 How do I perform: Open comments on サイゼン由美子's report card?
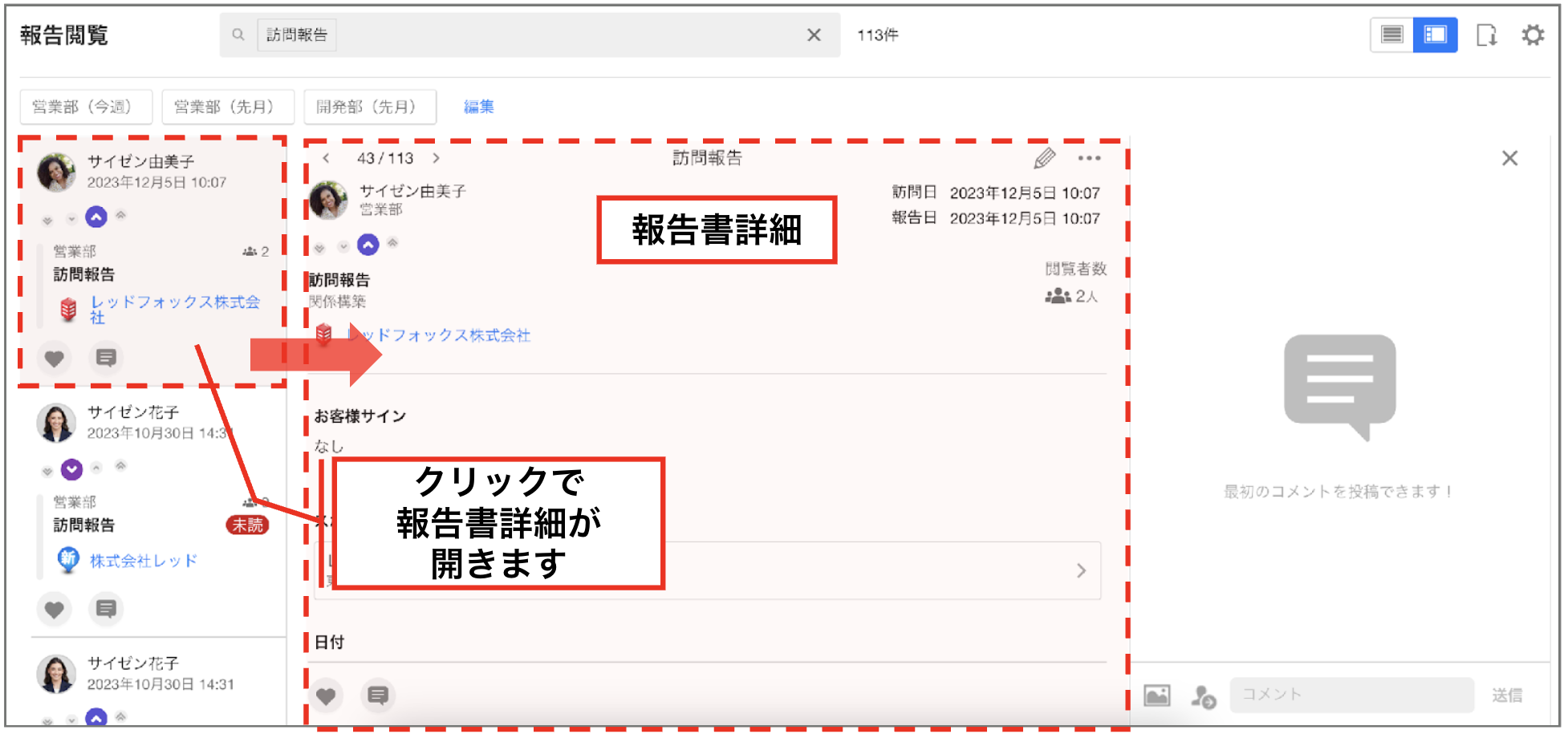point(106,358)
